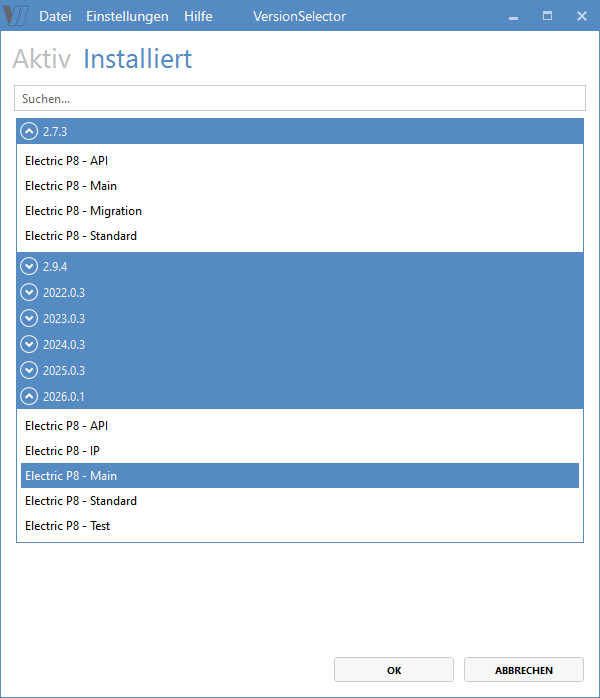The image size is (600, 698).
Task: Collapse the 2026.0.1 chevron up icon
Action: pyautogui.click(x=29, y=397)
